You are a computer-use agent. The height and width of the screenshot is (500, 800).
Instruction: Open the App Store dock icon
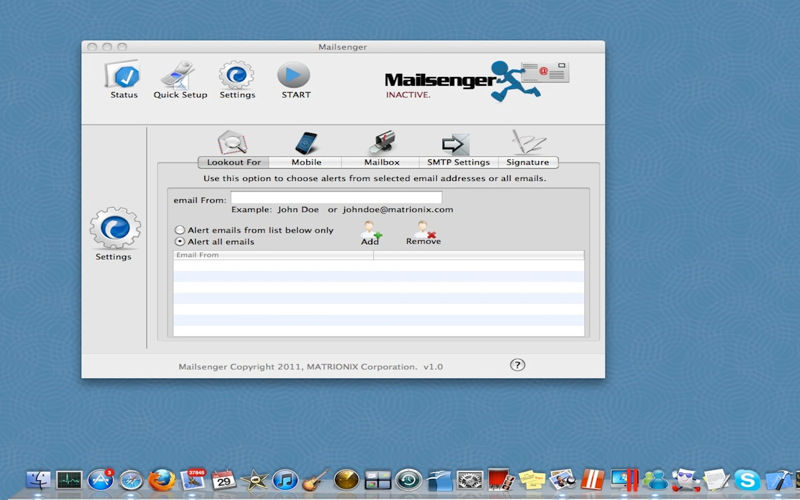[100, 480]
